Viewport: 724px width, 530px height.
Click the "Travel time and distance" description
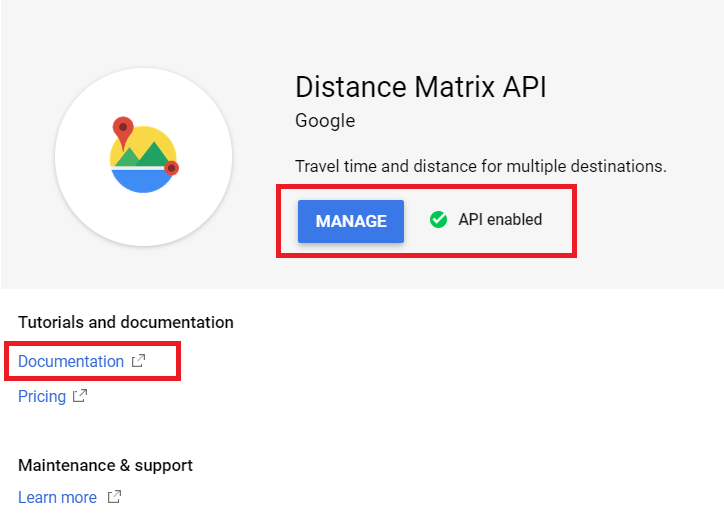click(481, 166)
